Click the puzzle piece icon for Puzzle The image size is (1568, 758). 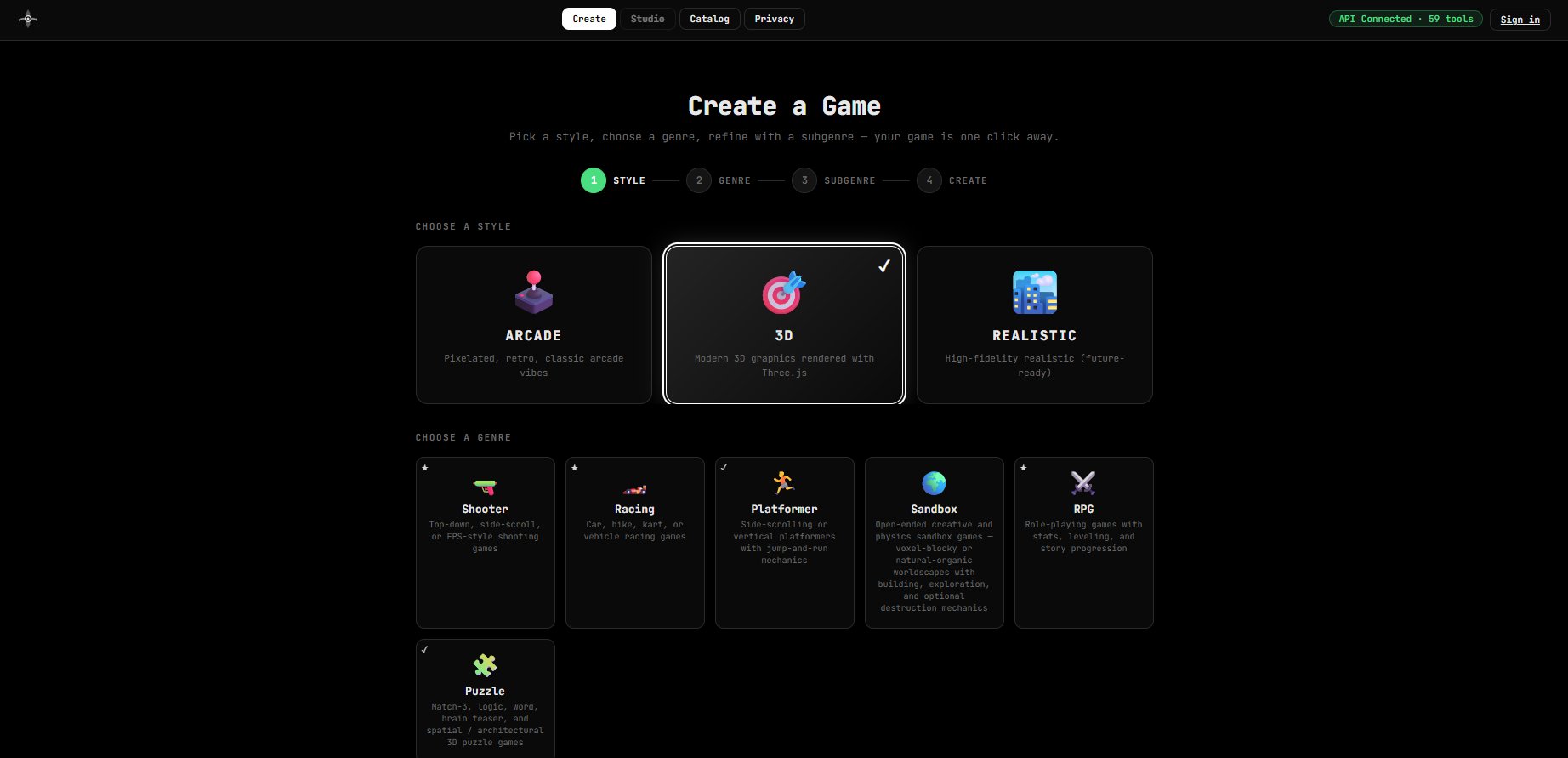[x=486, y=665]
